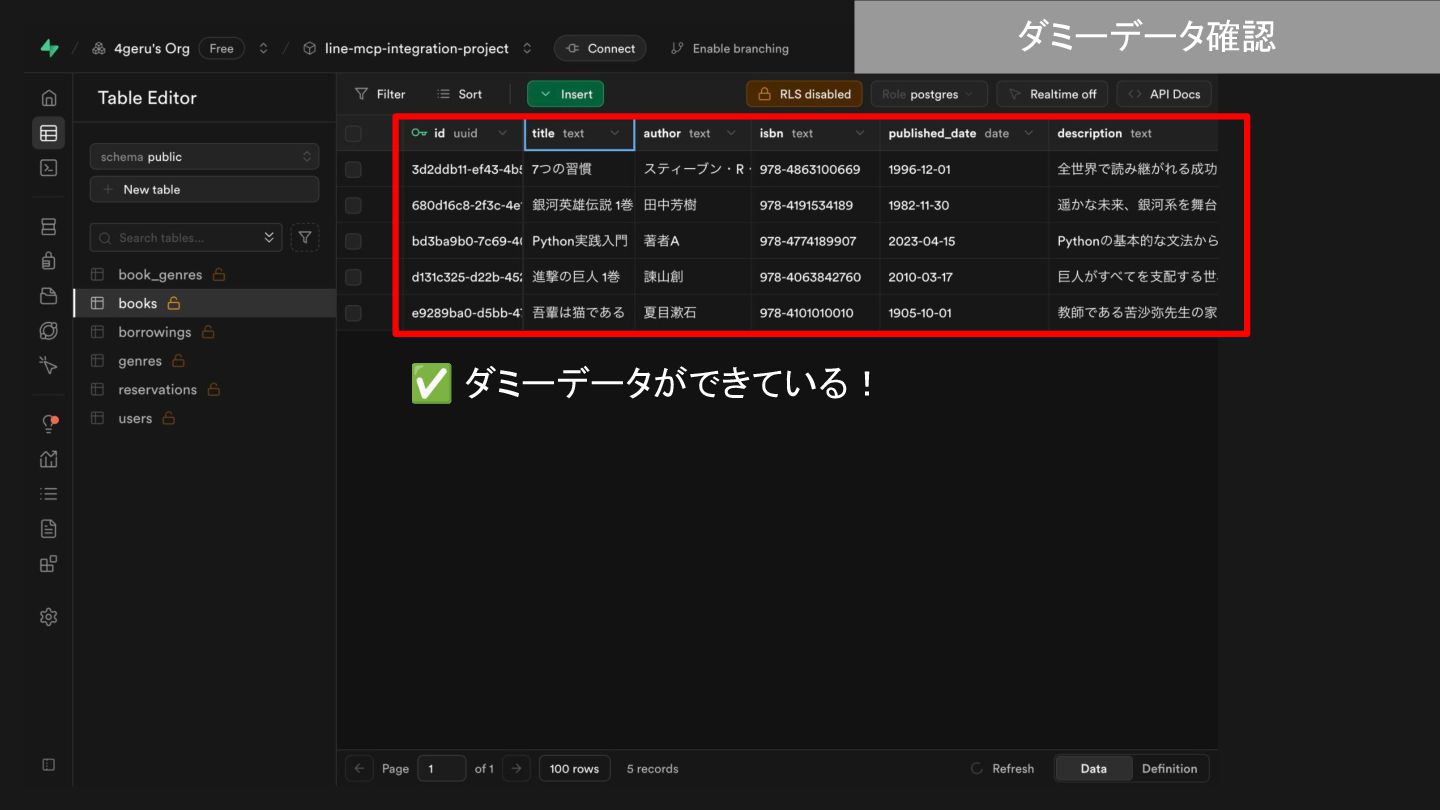Check the row for 吾輩は猫である
The height and width of the screenshot is (810, 1440).
click(353, 313)
